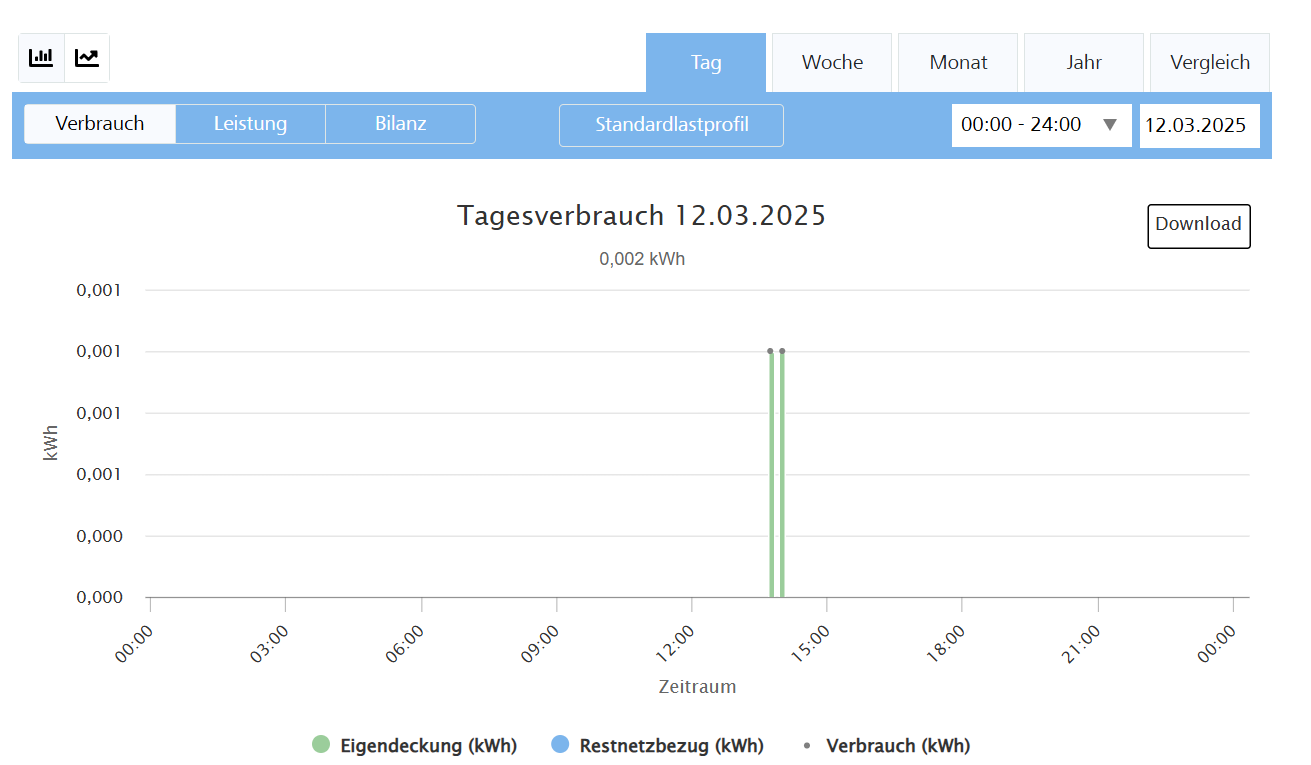Screen dimensions: 1311x765
Task: Switch to the Woche tab
Action: coord(832,62)
